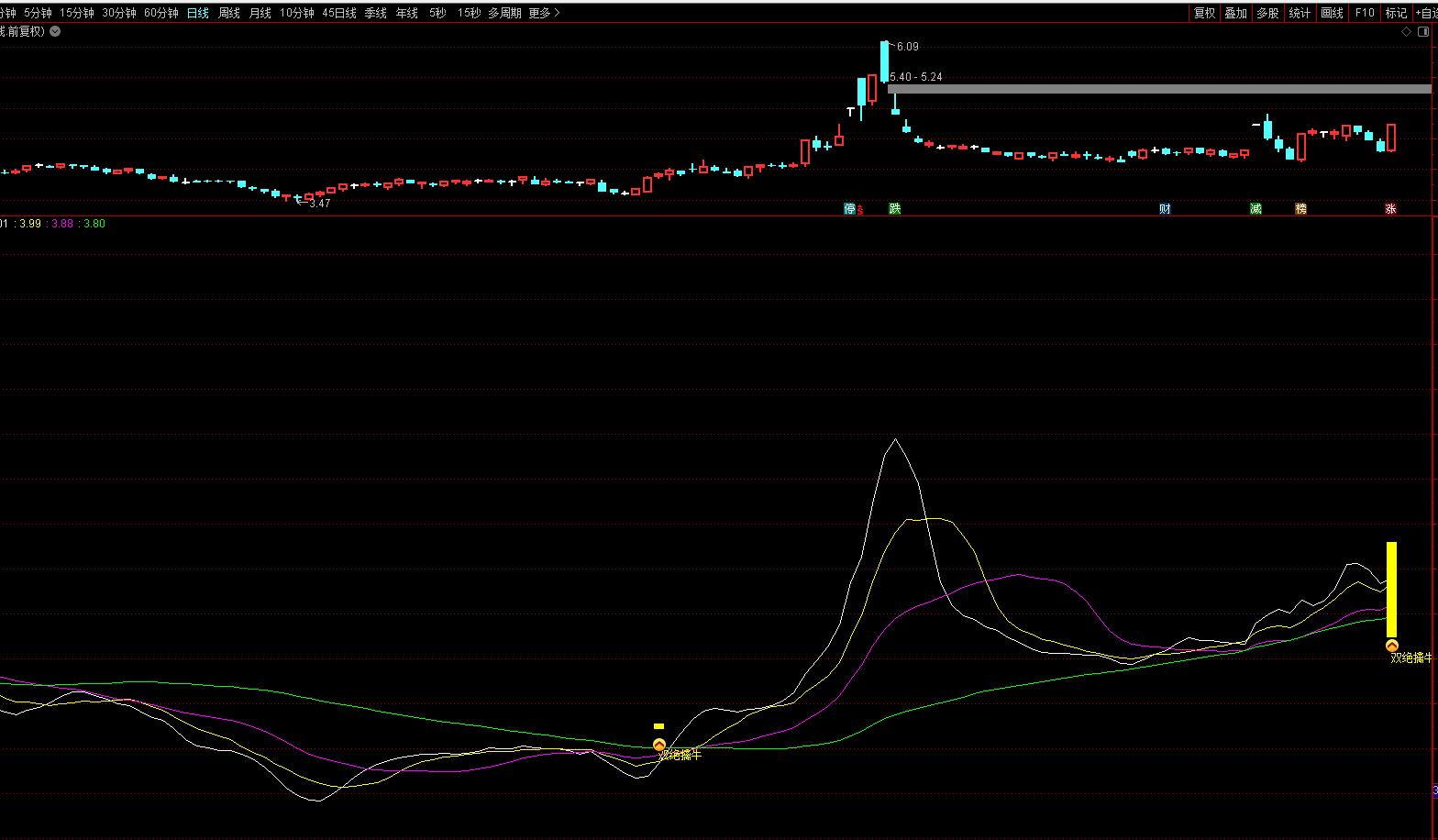Open the 财 financial report marker
1438x840 pixels.
(x=1165, y=209)
